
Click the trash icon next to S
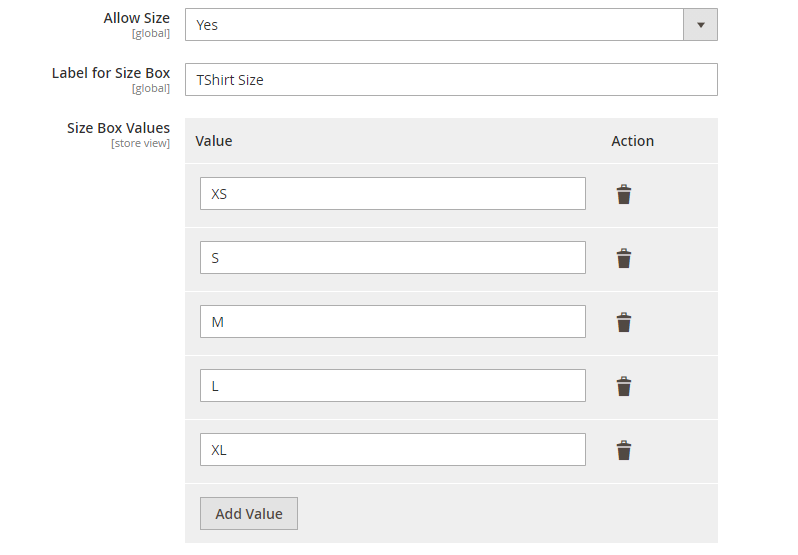coord(623,258)
